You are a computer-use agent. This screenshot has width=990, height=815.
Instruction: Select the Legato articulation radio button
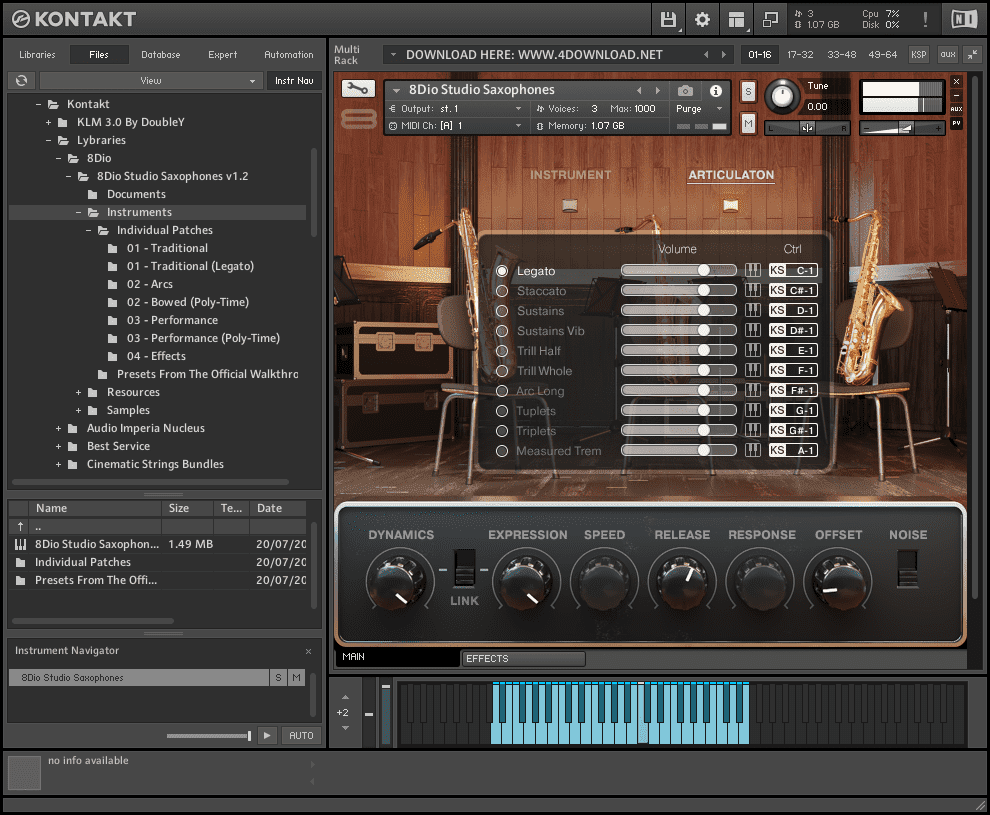click(x=502, y=271)
